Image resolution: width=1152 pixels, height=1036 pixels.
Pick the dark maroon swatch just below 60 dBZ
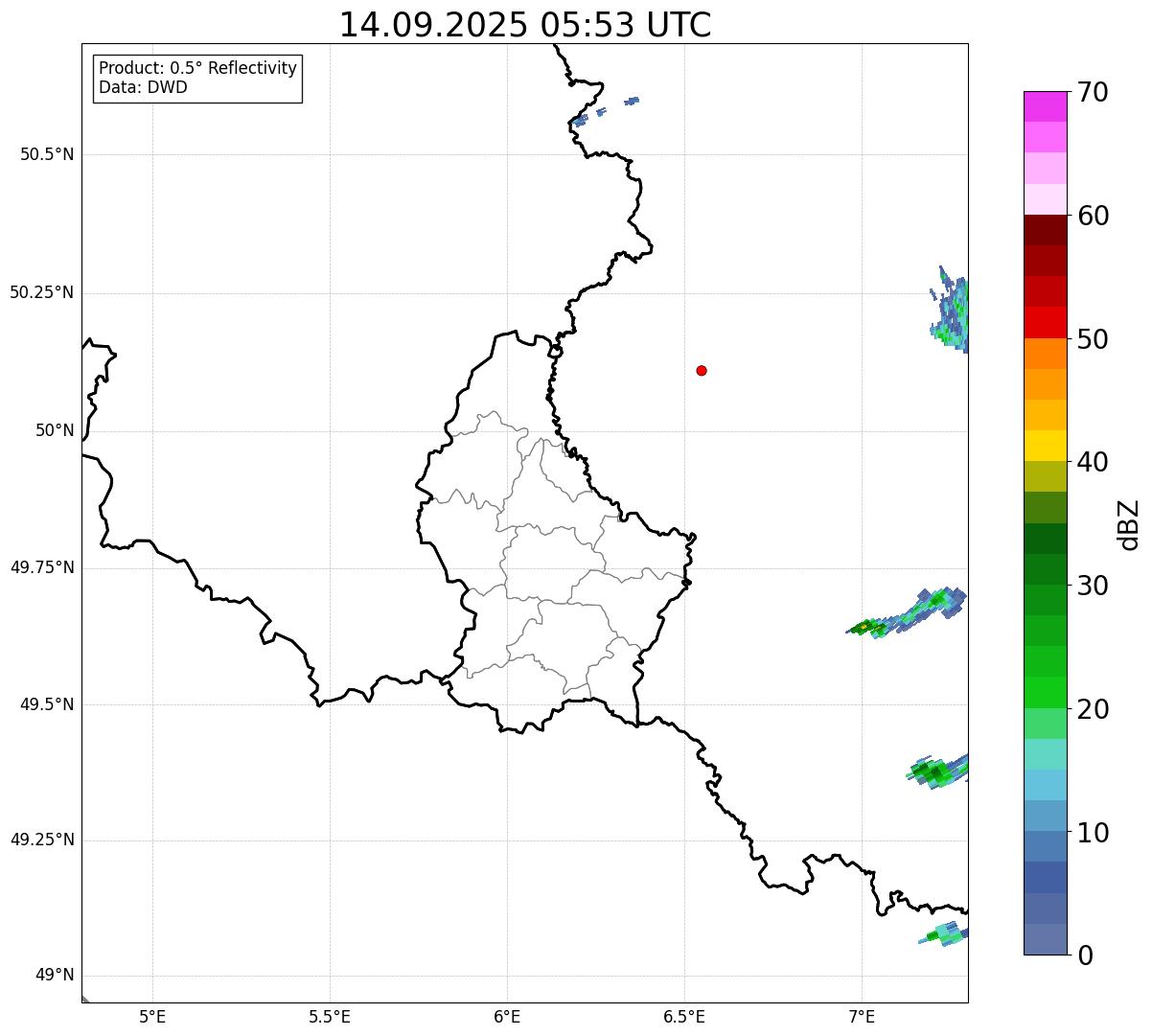click(x=1046, y=231)
